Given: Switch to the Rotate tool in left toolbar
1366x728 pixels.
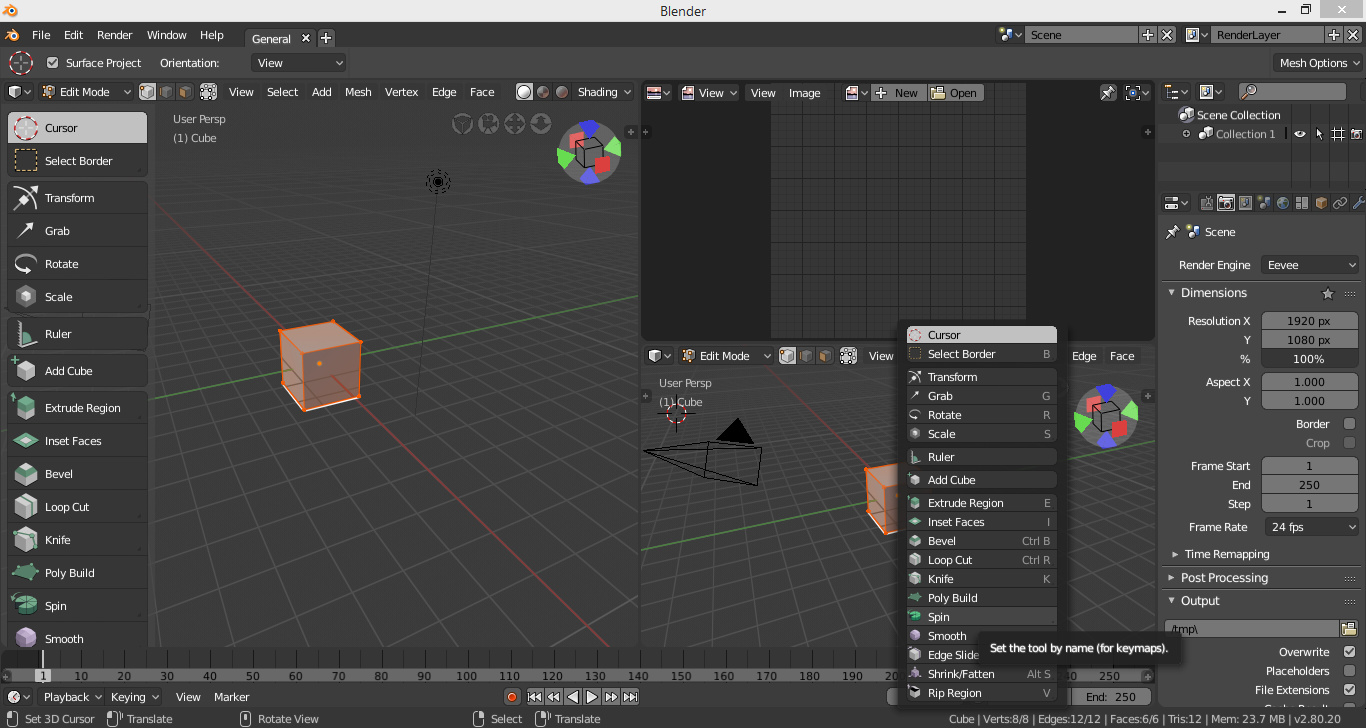Looking at the screenshot, I should [x=78, y=264].
